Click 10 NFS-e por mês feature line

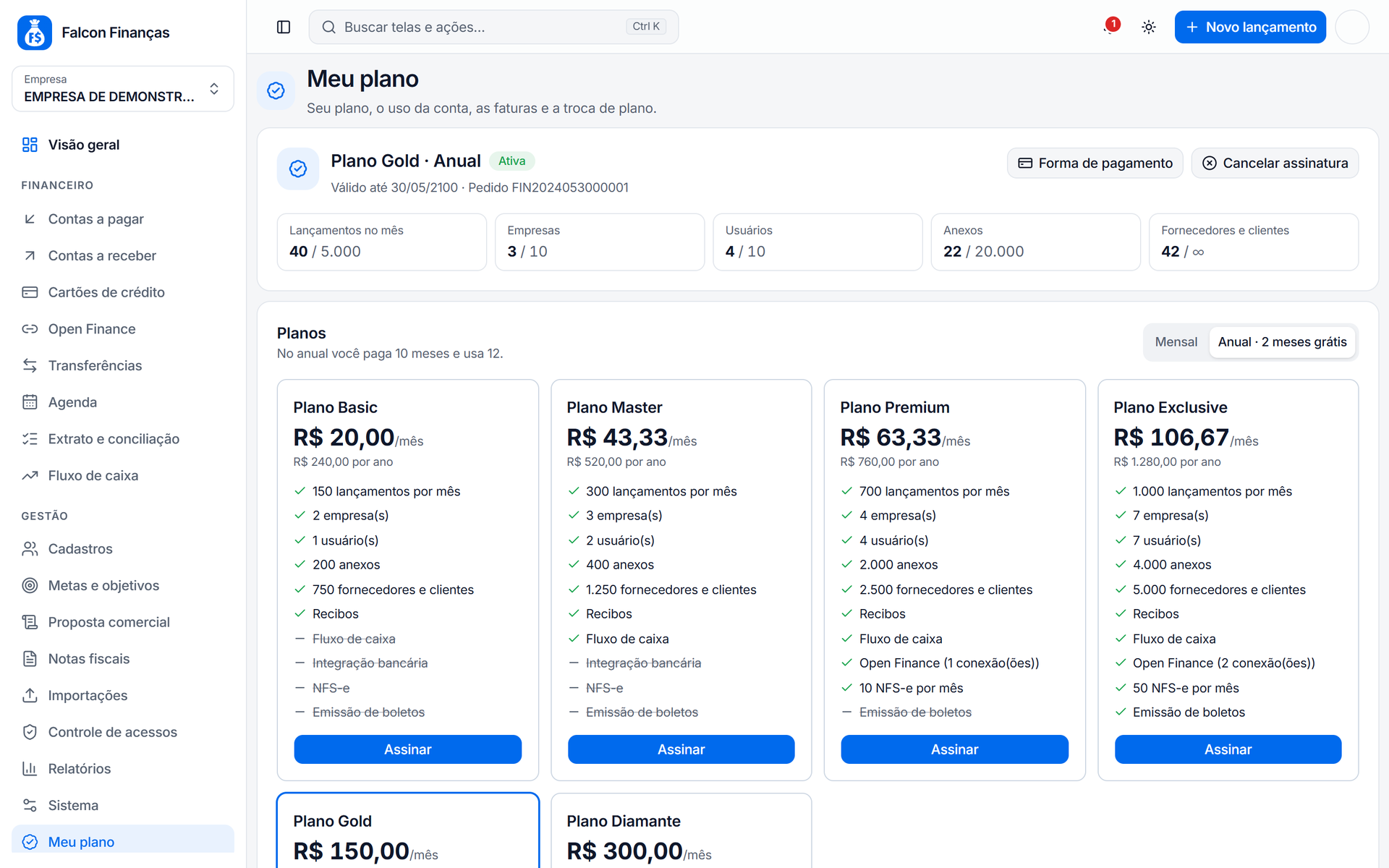point(911,688)
